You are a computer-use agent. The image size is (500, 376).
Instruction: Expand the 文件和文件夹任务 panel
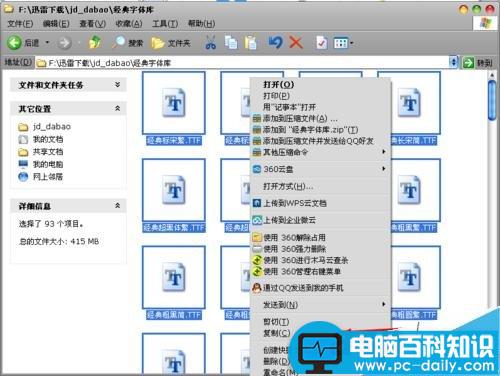pyautogui.click(x=117, y=85)
